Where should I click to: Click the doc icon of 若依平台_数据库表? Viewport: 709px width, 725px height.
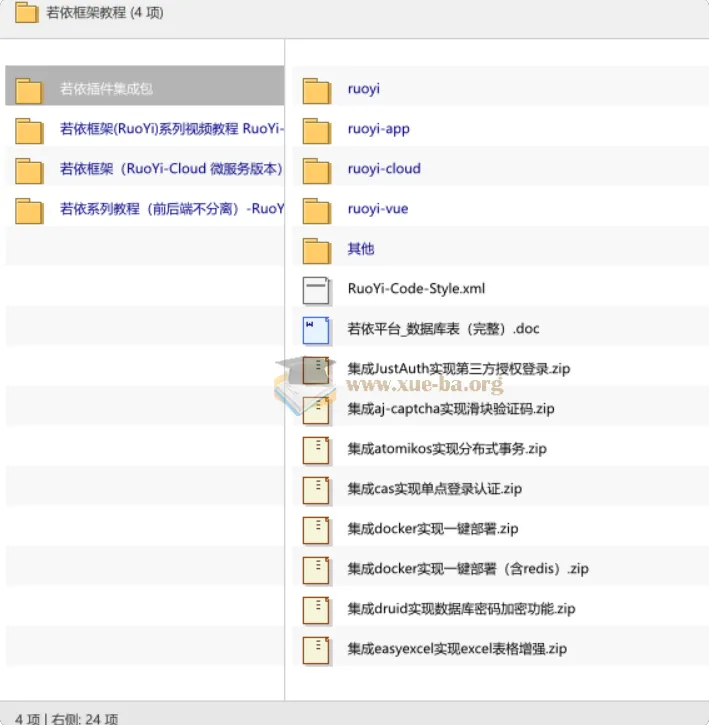pyautogui.click(x=316, y=331)
